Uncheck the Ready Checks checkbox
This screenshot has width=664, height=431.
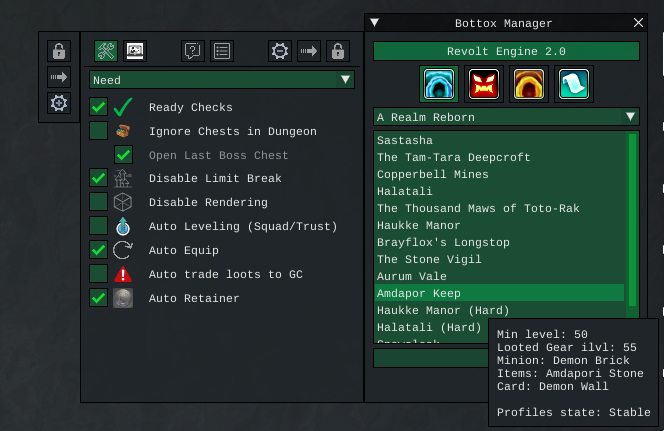[x=99, y=107]
